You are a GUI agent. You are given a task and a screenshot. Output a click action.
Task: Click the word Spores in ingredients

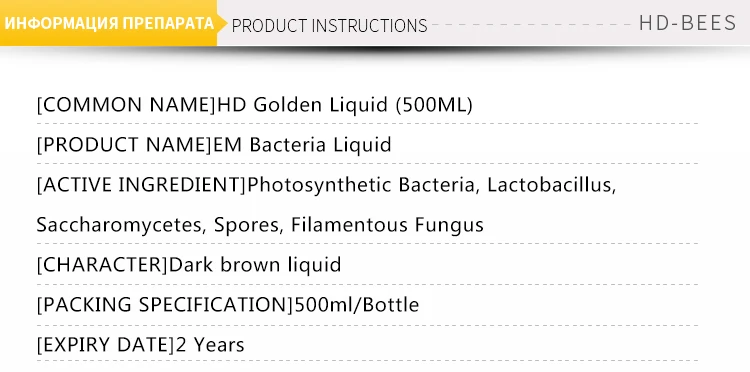246,225
